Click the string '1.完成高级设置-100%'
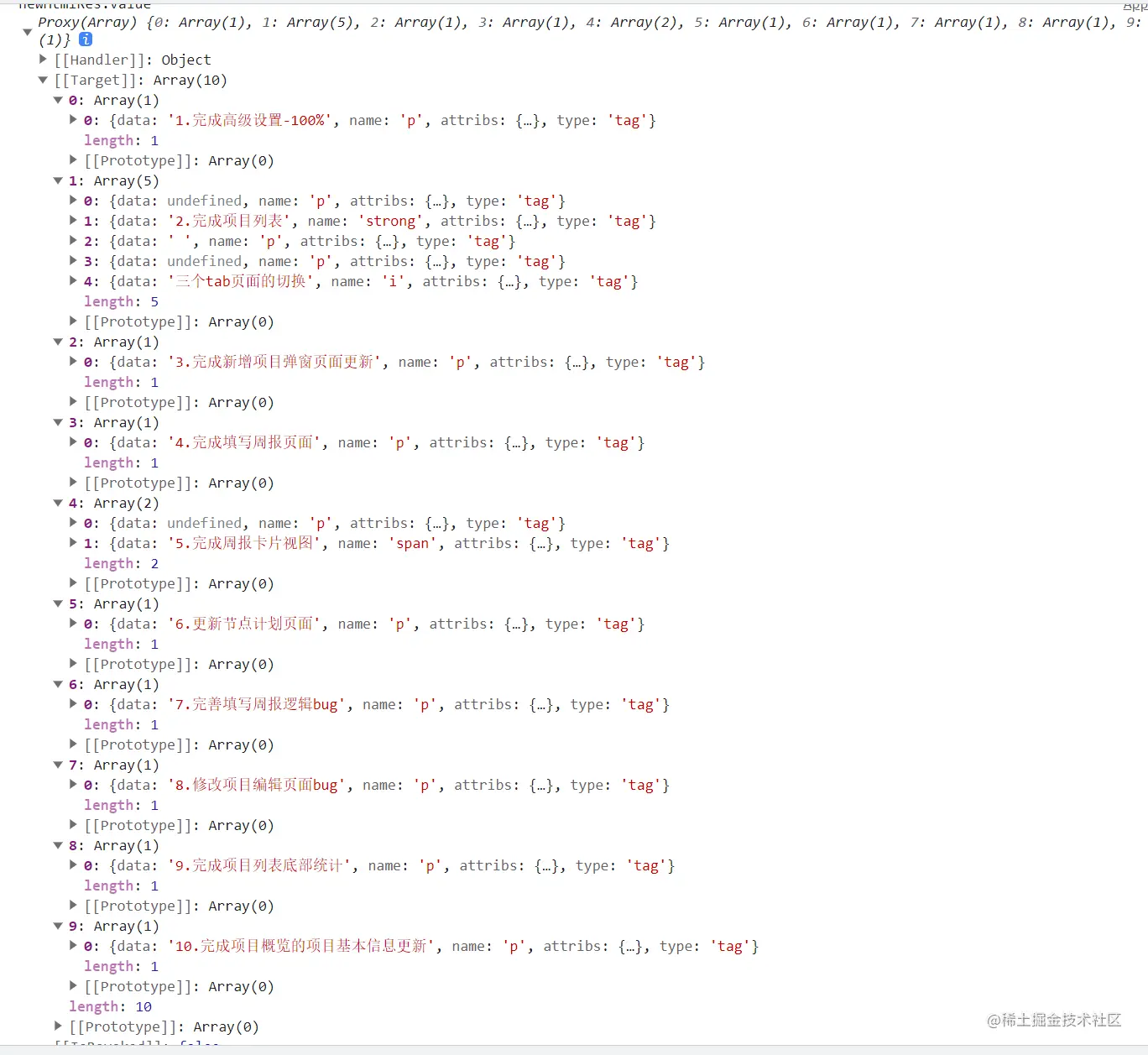The height and width of the screenshot is (1055, 1148). coord(250,120)
